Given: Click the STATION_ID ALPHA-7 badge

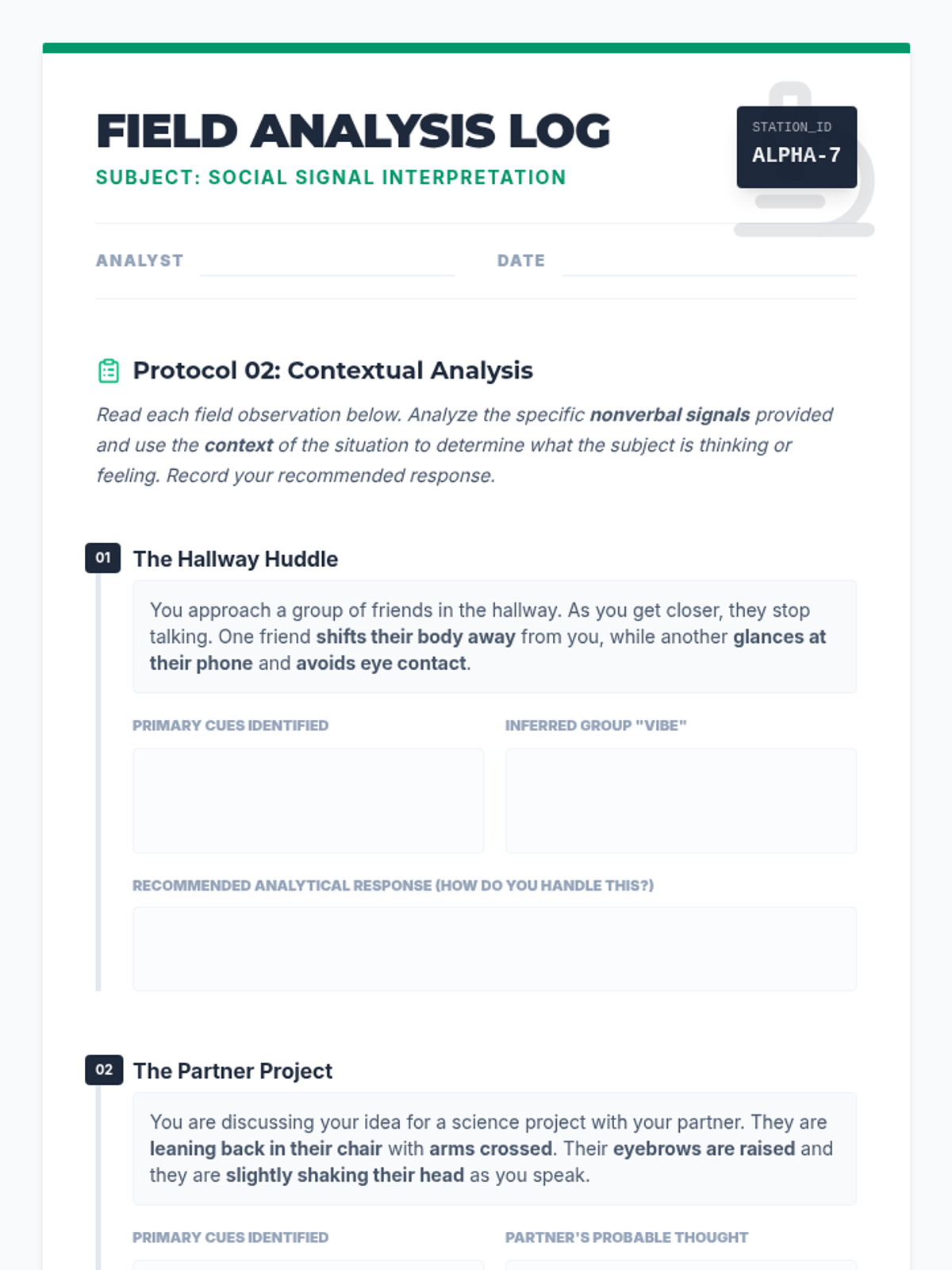Looking at the screenshot, I should point(797,147).
